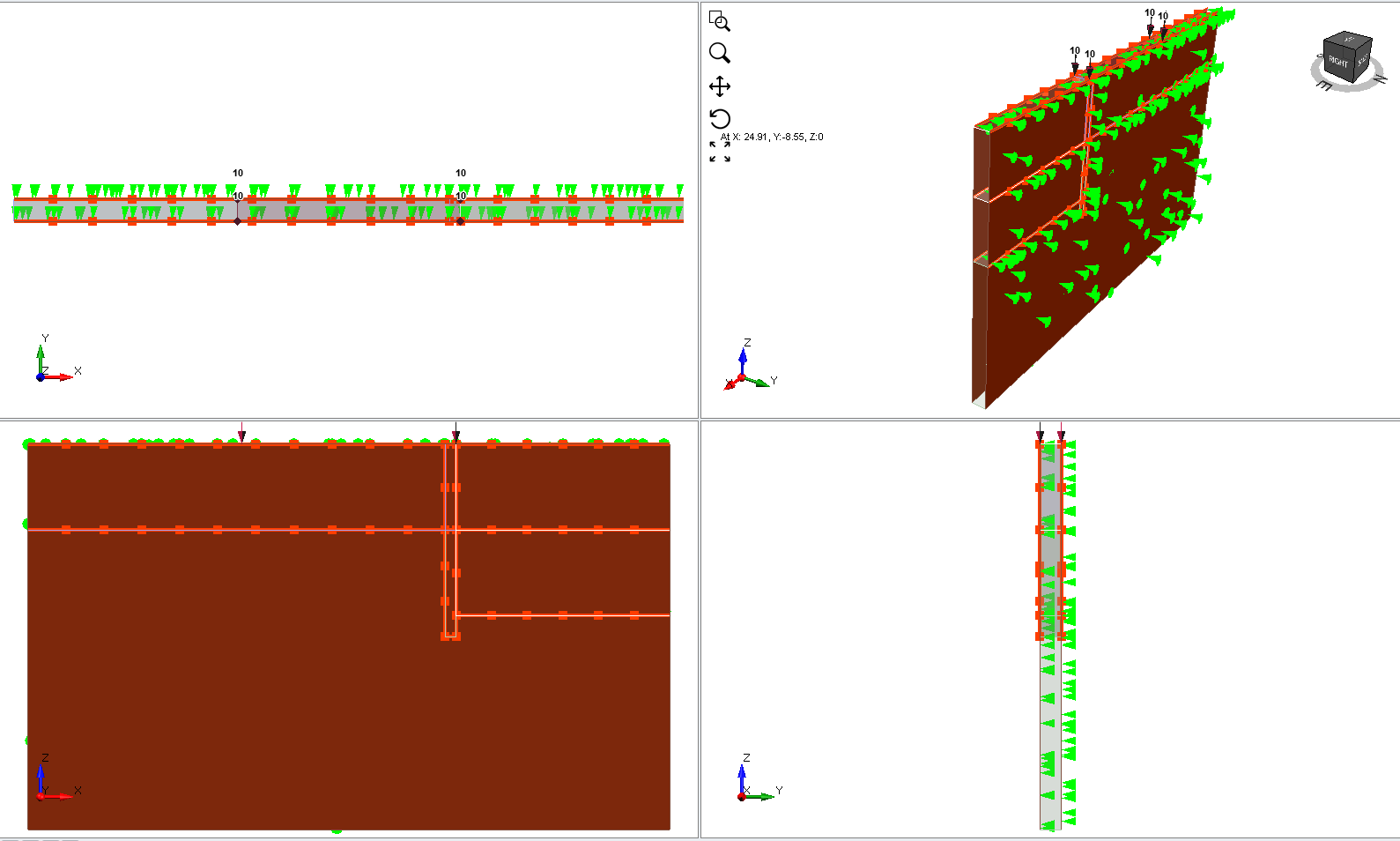This screenshot has height=841, width=1400.
Task: Click the E compass label near view cube
Action: (x=1323, y=86)
